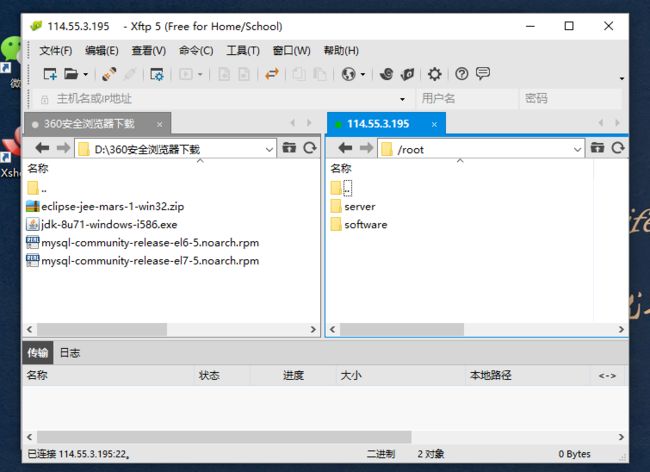Image resolution: width=650 pixels, height=472 pixels.
Task: Select eclipse-jee-mars-1-win32.zip file
Action: (105, 206)
